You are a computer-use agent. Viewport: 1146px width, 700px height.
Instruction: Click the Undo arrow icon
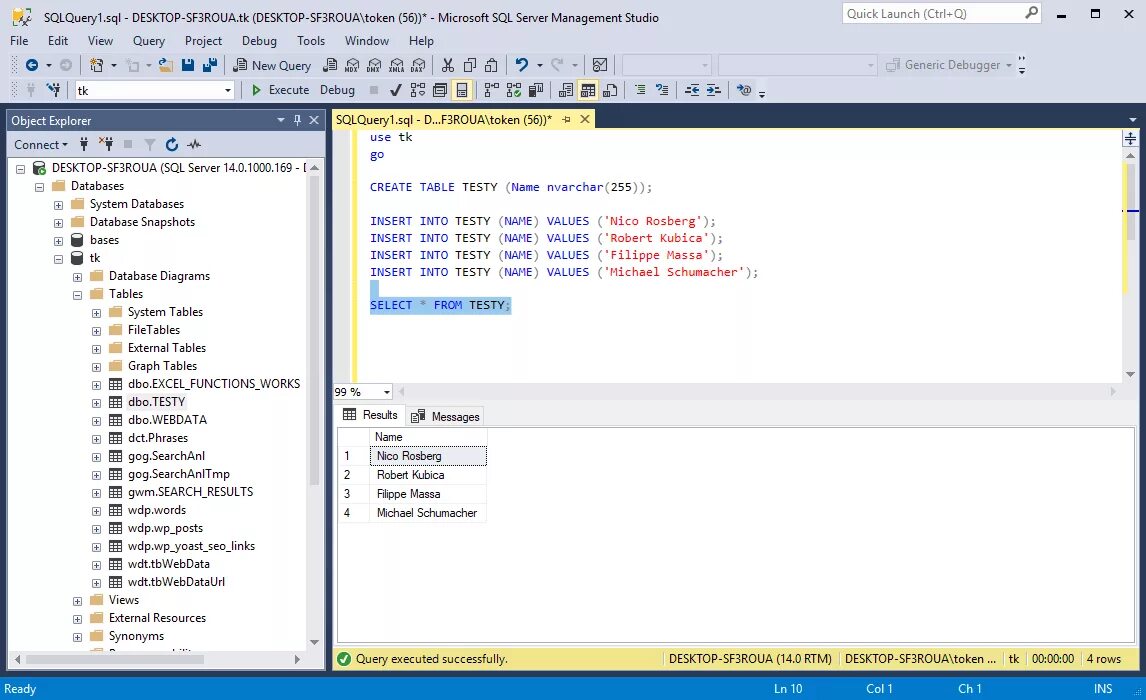[521, 65]
